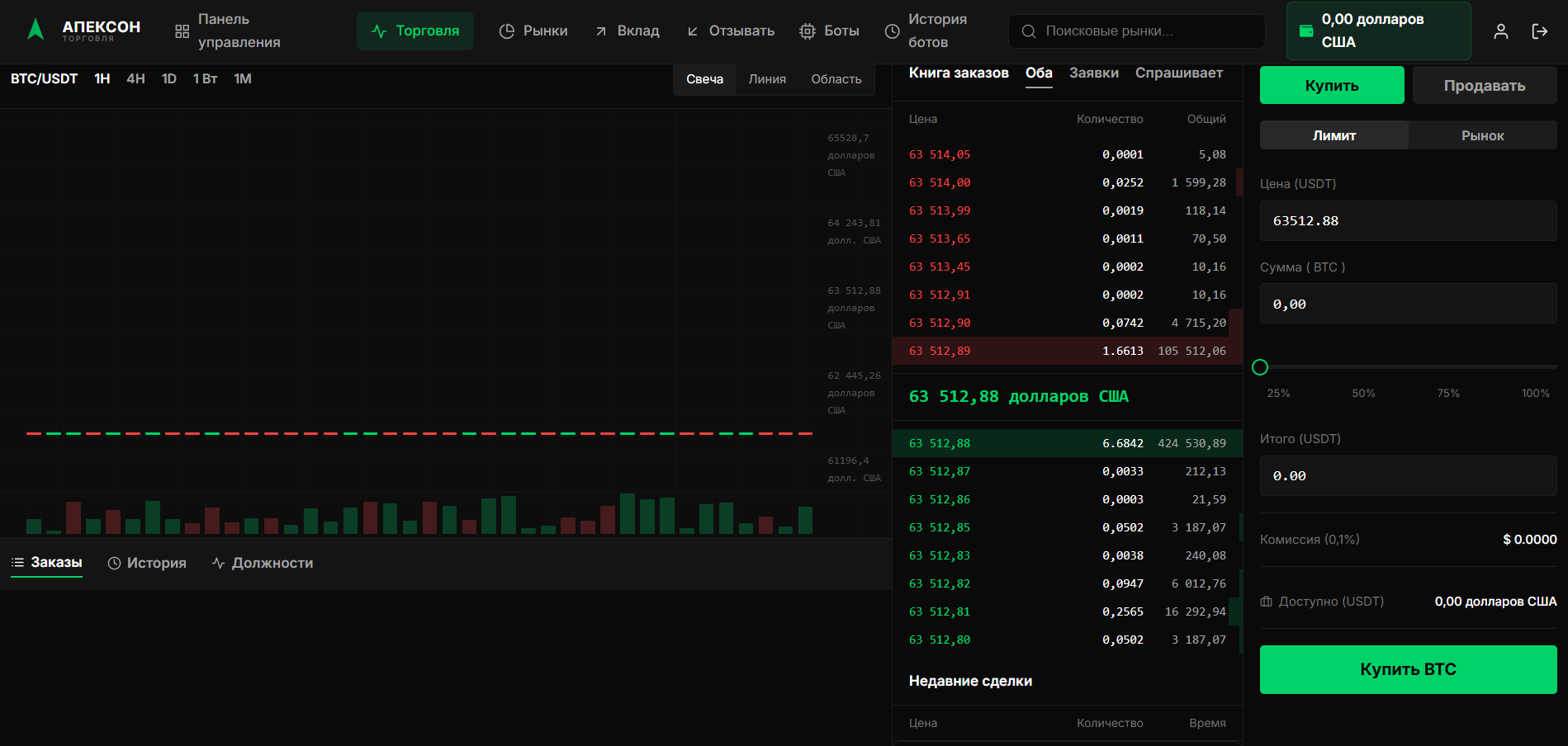Show the chart as Свеча candles

[x=705, y=79]
